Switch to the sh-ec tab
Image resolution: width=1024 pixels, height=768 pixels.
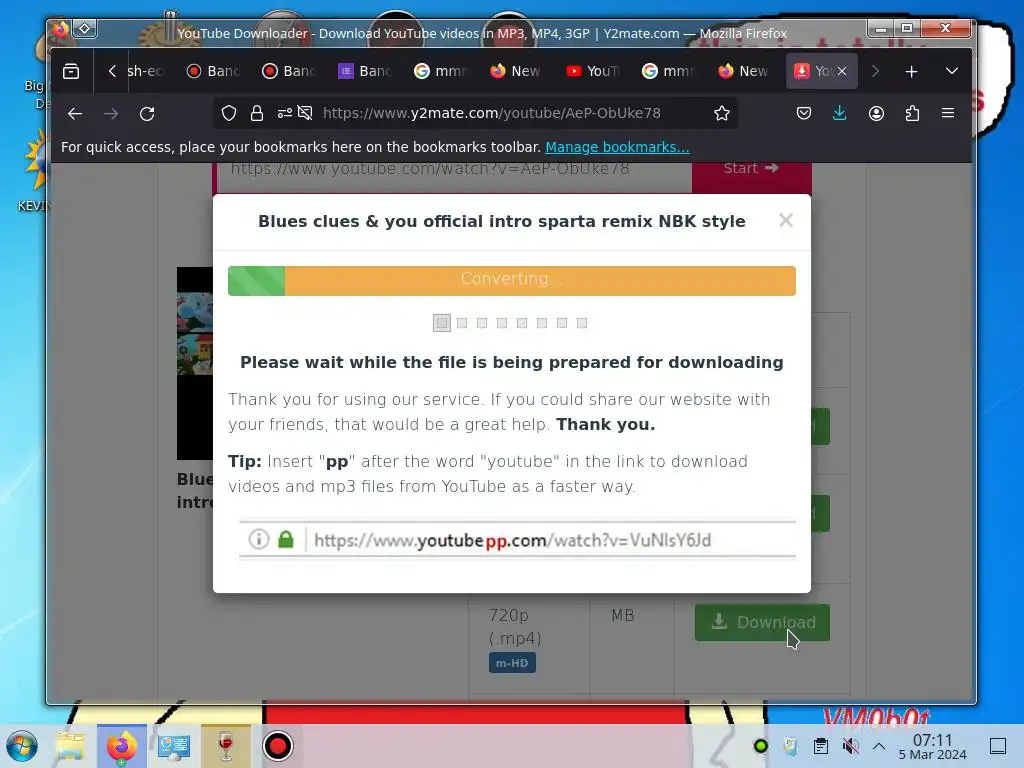click(145, 71)
